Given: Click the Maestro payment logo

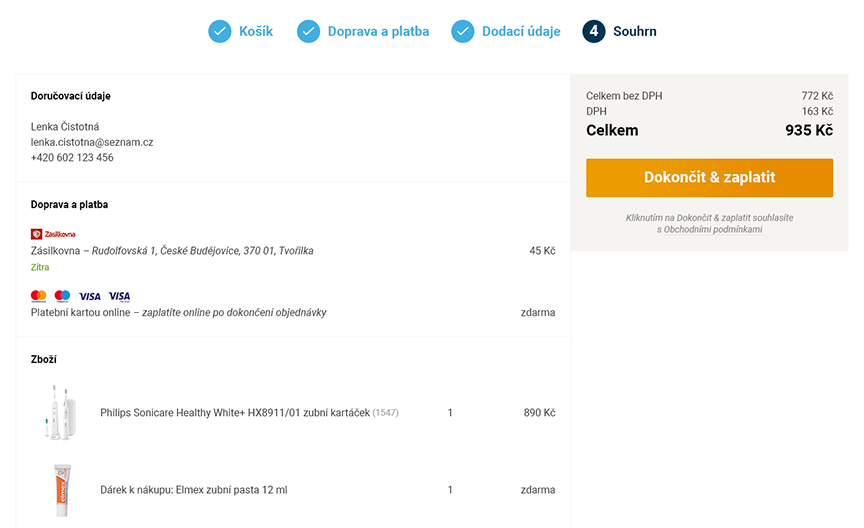Looking at the screenshot, I should point(62,297).
